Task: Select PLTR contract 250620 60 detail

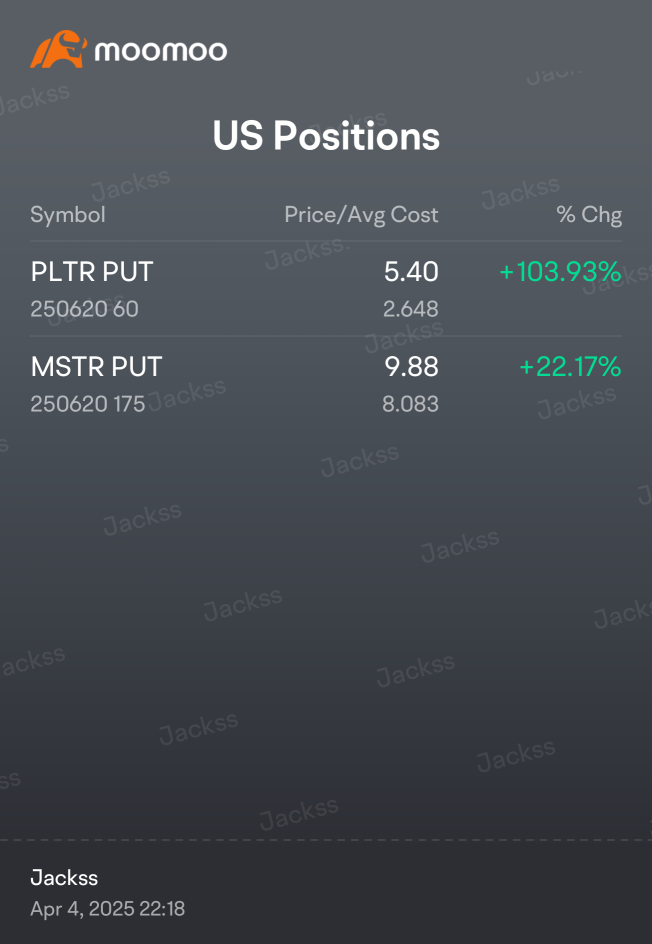Action: pyautogui.click(x=84, y=309)
